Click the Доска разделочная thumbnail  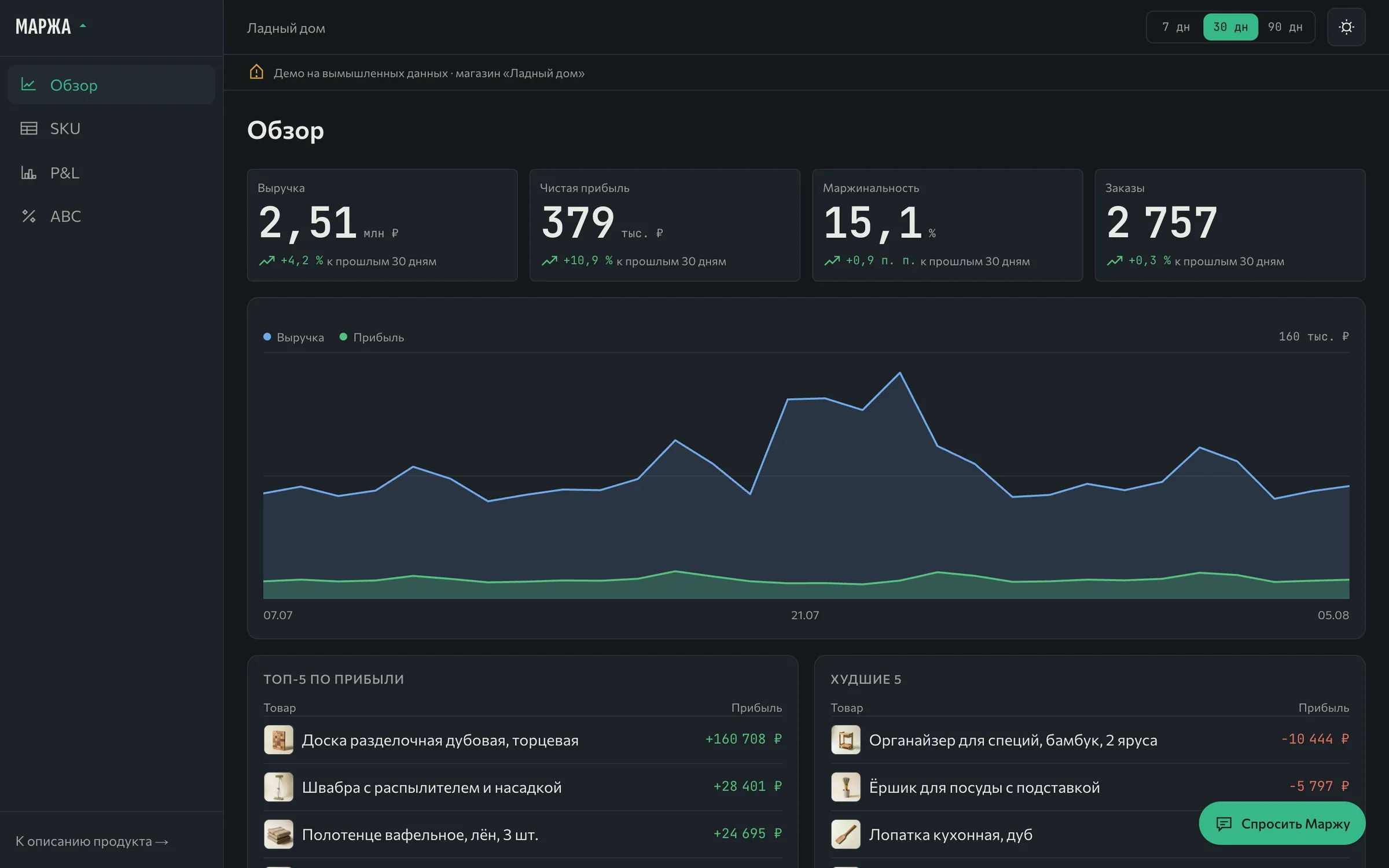(x=278, y=740)
